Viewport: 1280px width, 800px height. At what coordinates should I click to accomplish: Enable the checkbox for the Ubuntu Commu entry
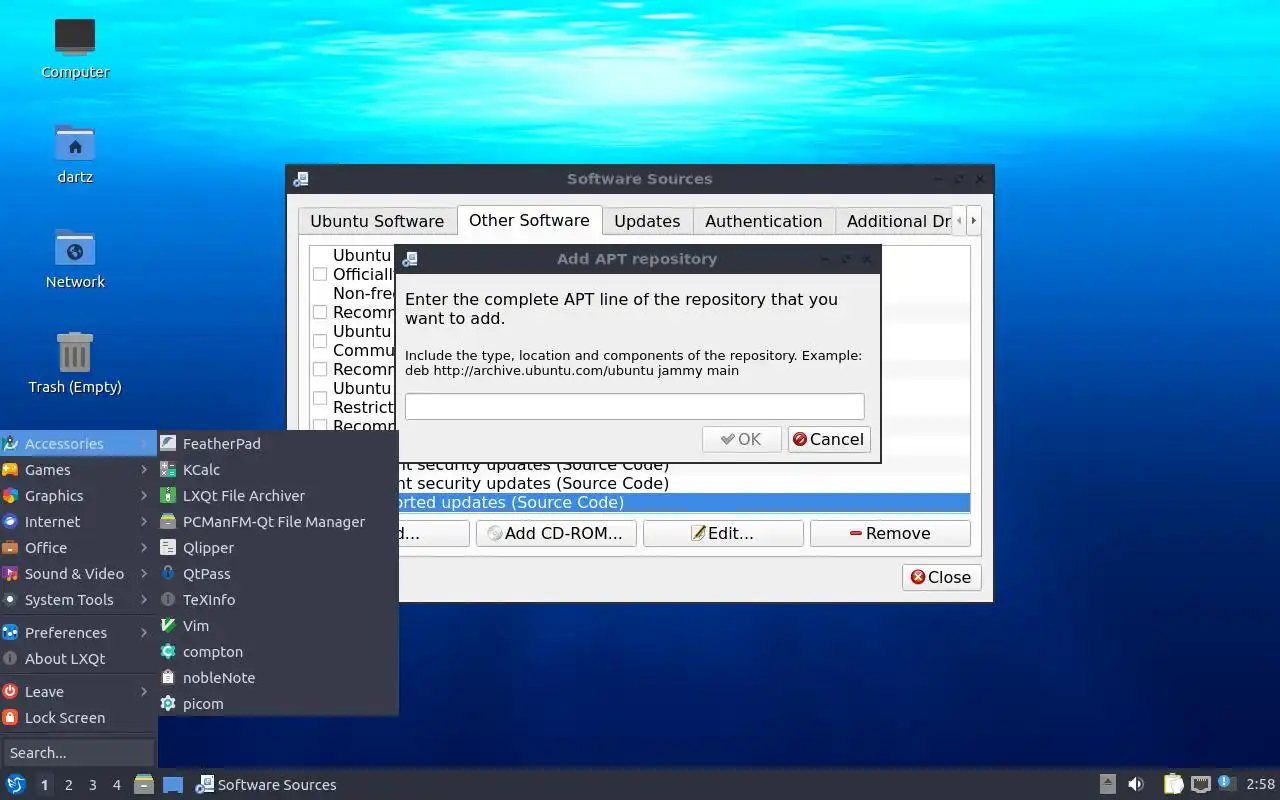pos(320,341)
